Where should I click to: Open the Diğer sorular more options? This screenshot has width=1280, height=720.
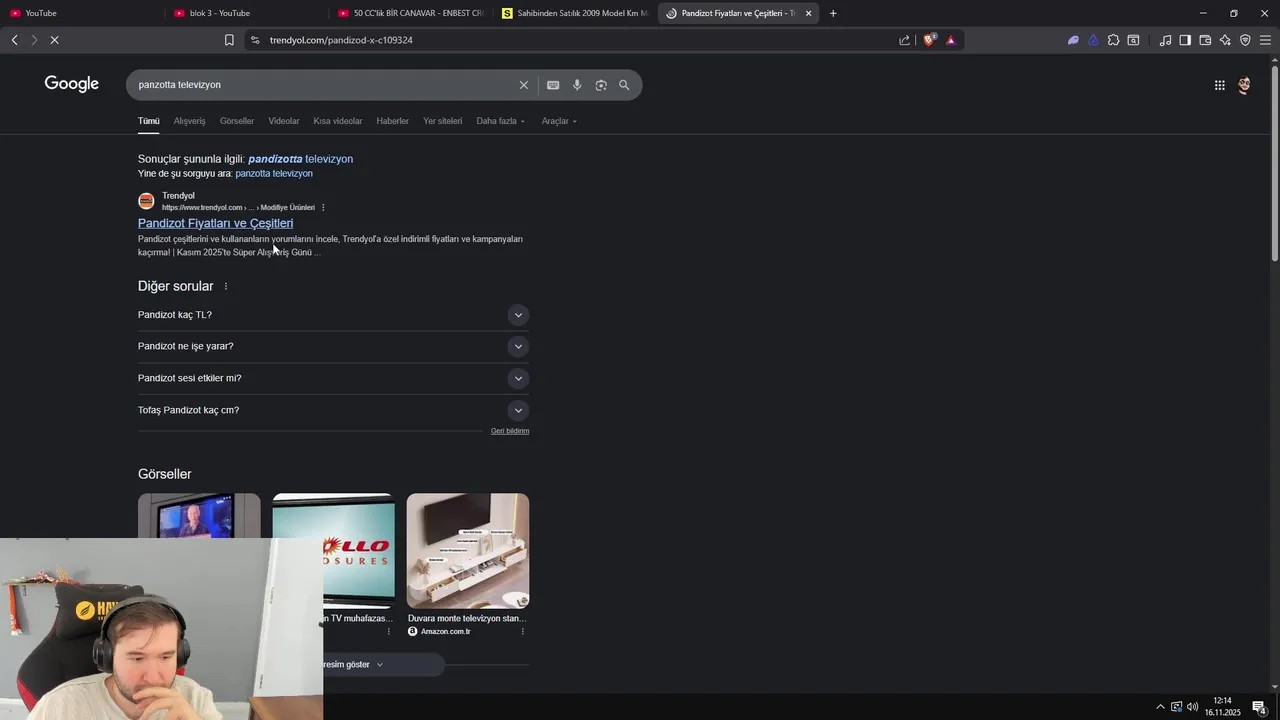[226, 286]
